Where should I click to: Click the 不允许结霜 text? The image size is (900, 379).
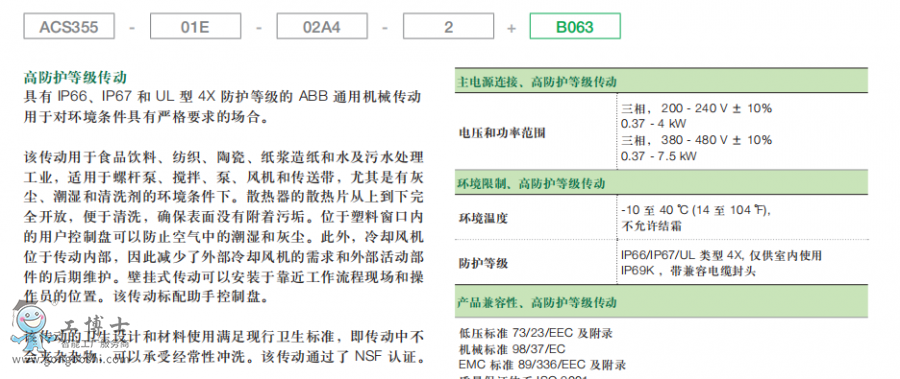click(x=650, y=226)
